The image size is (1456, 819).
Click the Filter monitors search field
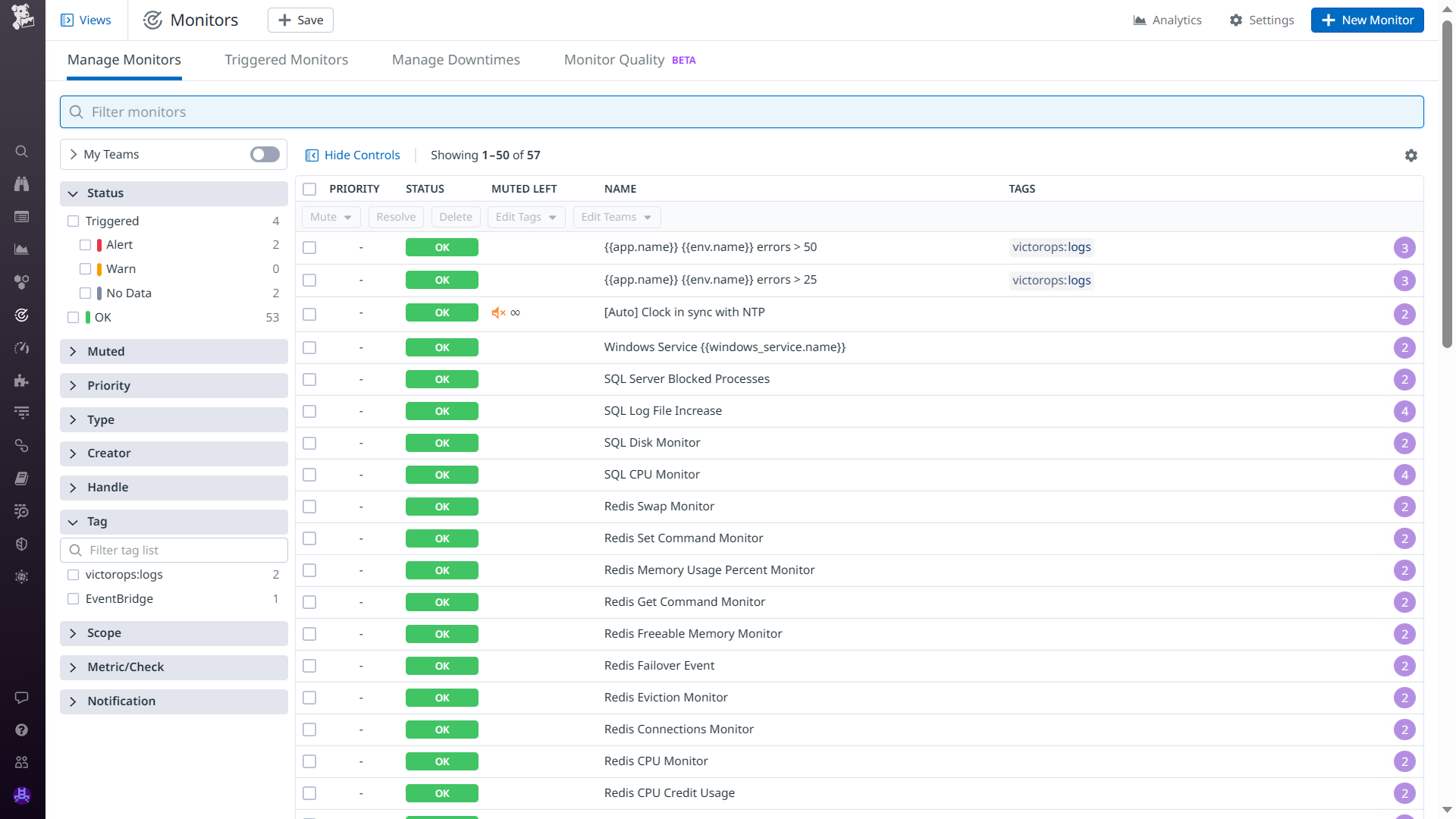[742, 112]
